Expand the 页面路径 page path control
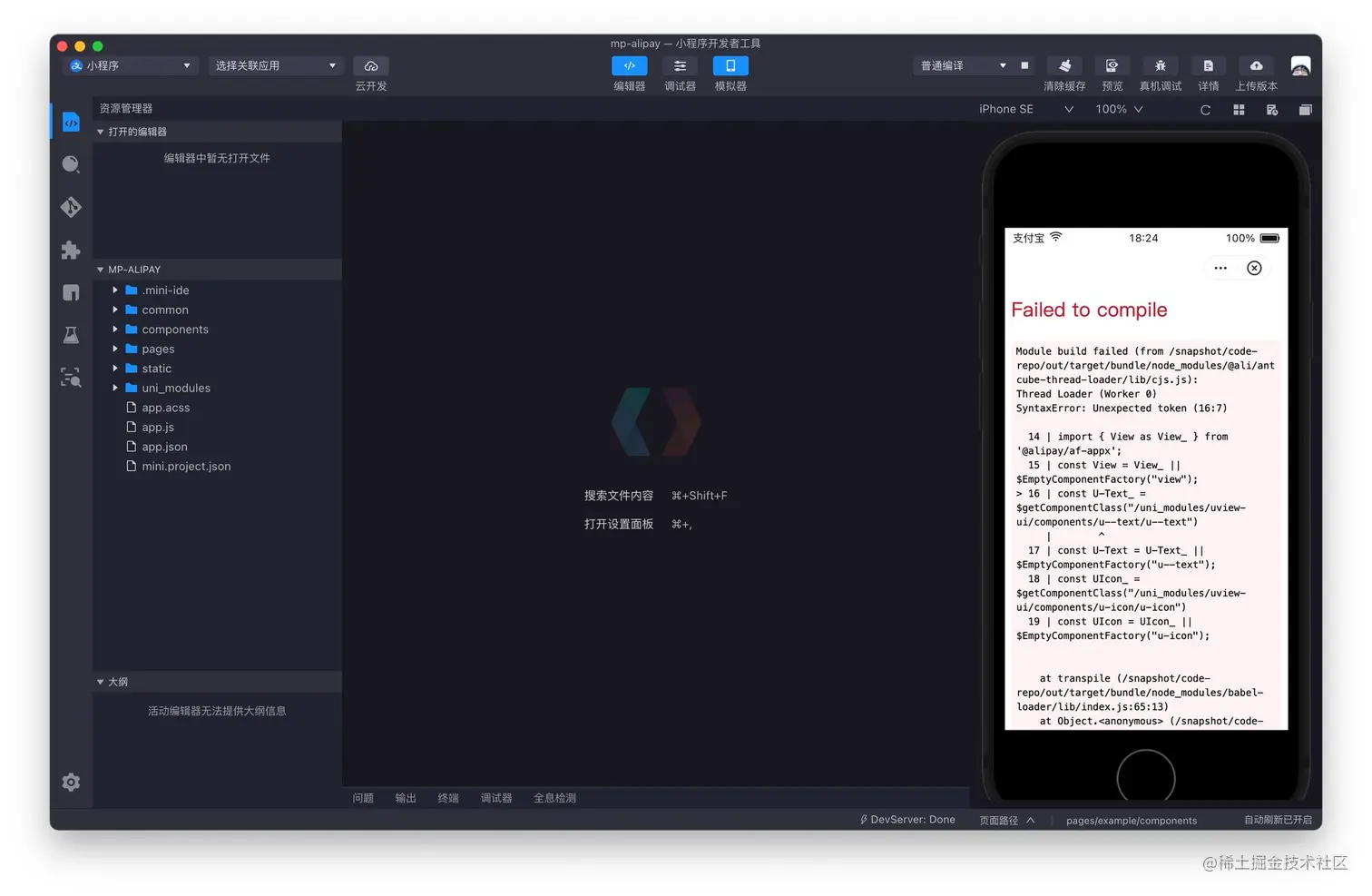The width and height of the screenshot is (1372, 896). [1007, 821]
